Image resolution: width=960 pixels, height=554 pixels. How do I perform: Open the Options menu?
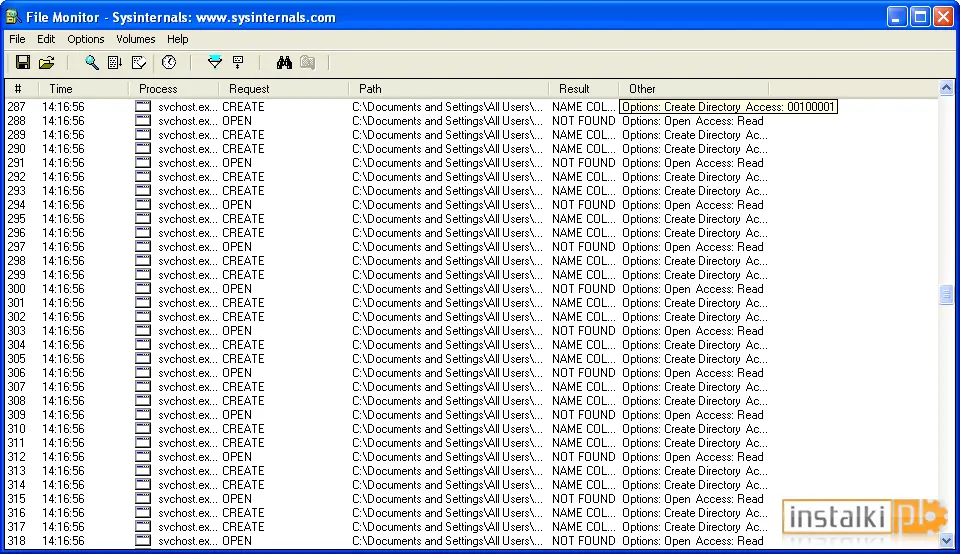[86, 39]
